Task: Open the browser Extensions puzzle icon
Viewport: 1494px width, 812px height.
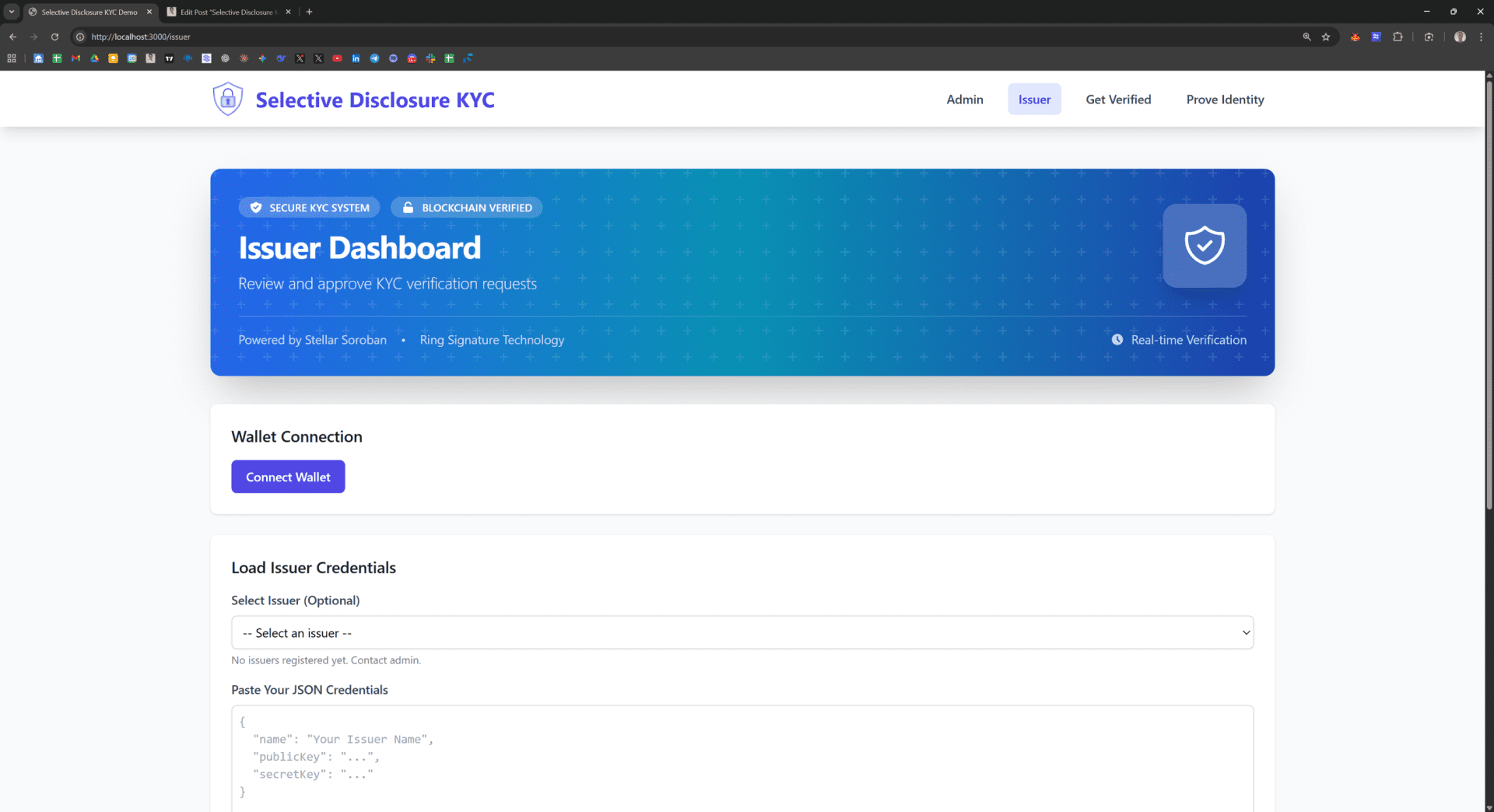Action: pos(1398,37)
